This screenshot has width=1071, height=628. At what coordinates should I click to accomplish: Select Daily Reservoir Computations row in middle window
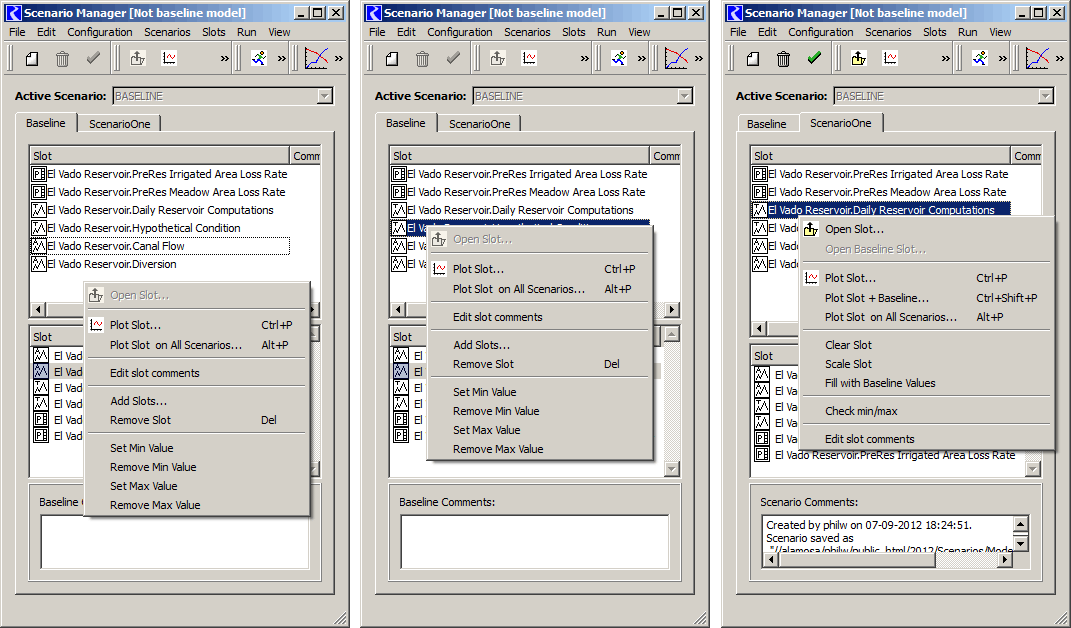point(520,210)
